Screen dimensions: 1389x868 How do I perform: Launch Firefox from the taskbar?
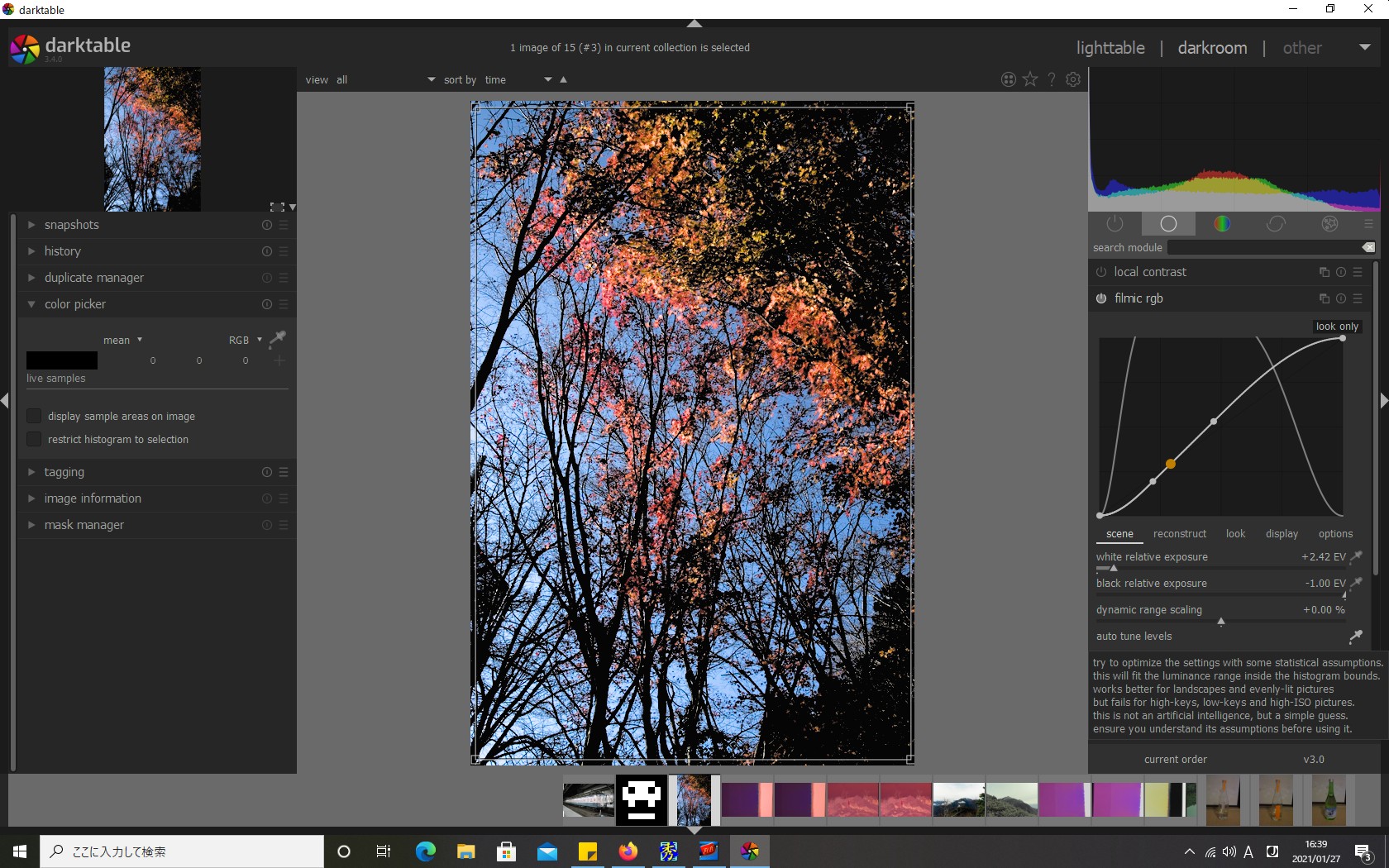[628, 851]
